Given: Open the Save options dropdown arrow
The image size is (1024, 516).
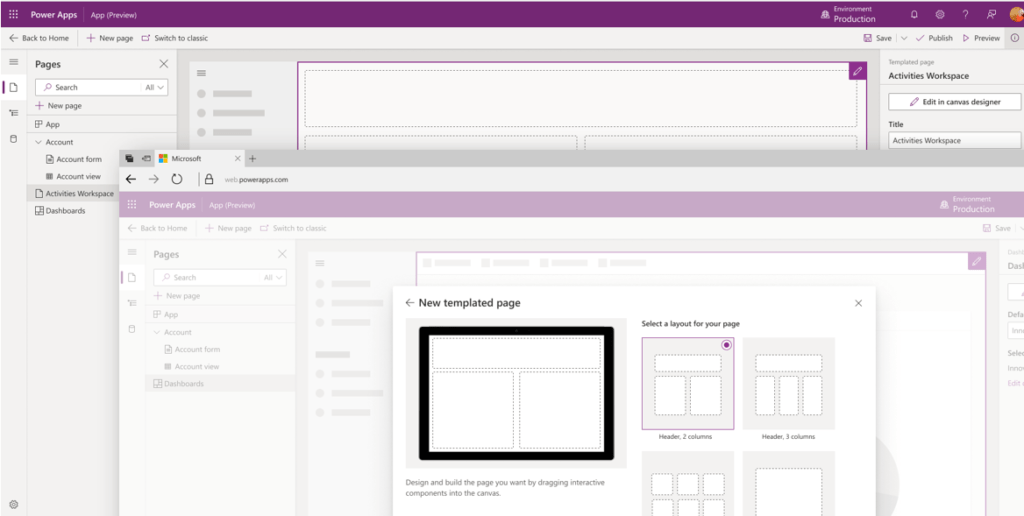Looking at the screenshot, I should pos(904,38).
